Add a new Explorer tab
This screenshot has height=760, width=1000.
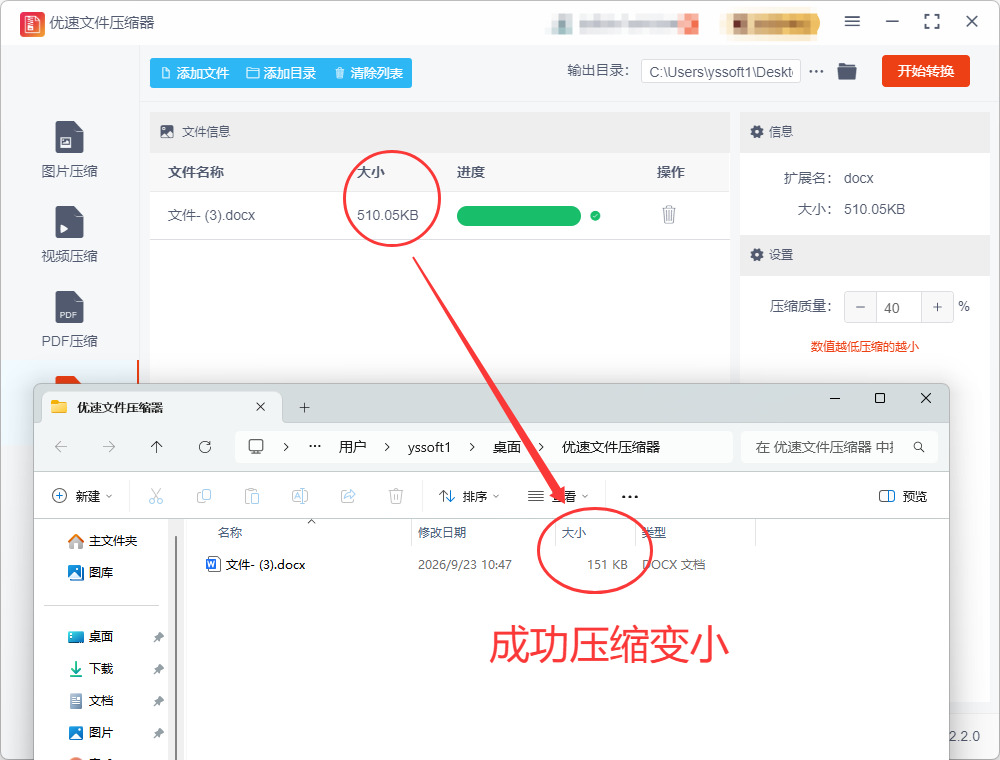click(x=304, y=407)
